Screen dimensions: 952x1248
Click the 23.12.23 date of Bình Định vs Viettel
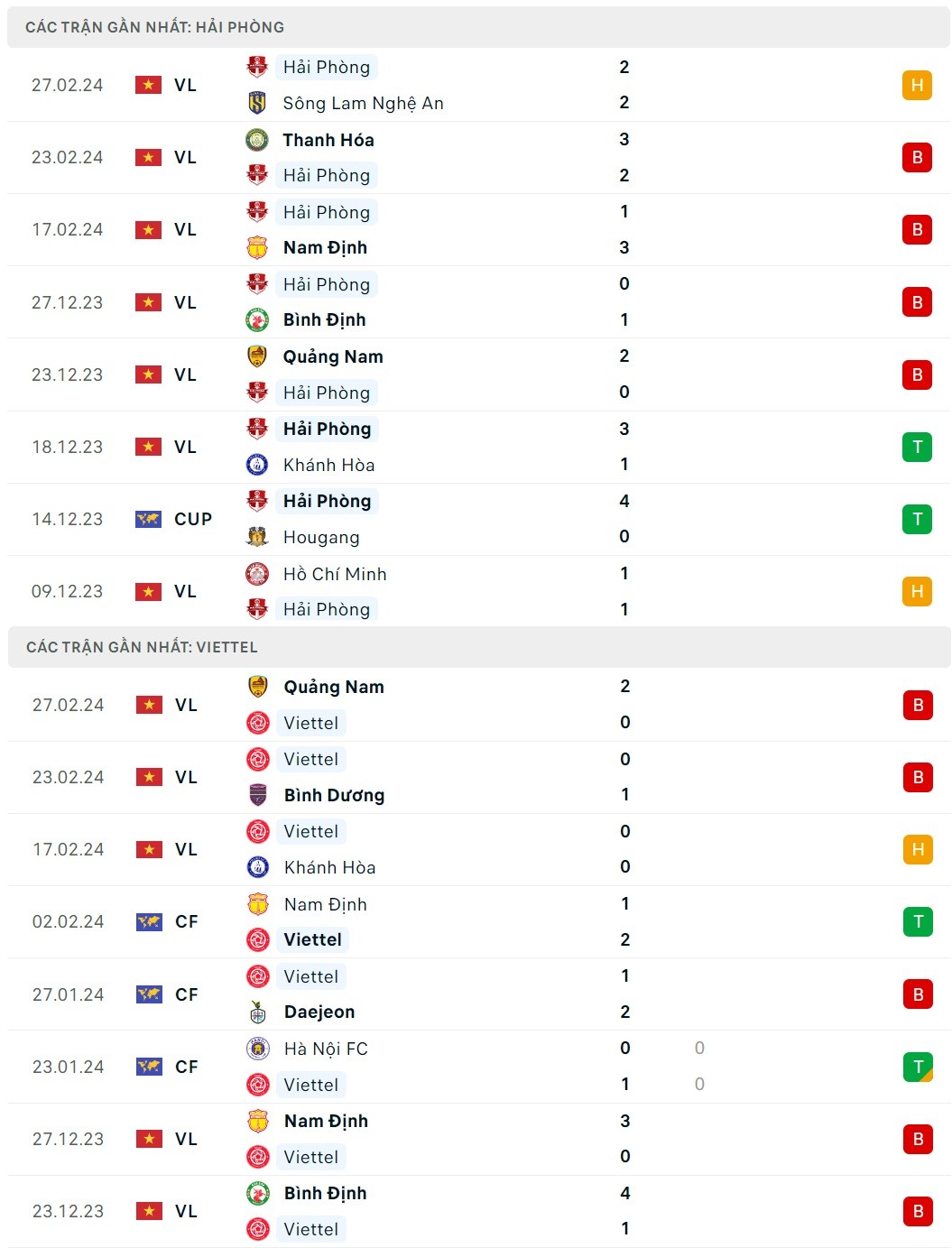pos(68,1211)
